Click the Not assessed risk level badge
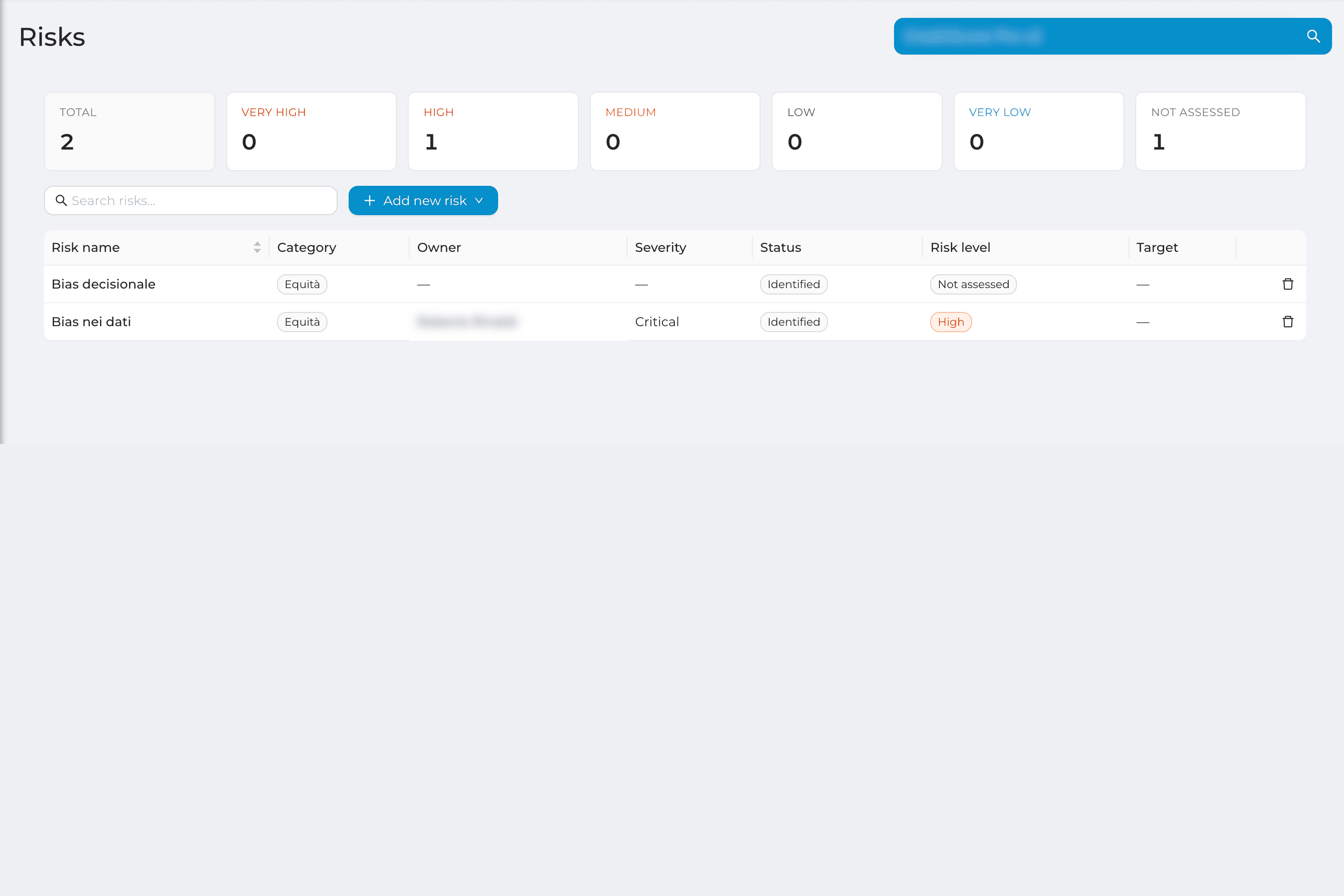This screenshot has height=896, width=1344. (973, 284)
